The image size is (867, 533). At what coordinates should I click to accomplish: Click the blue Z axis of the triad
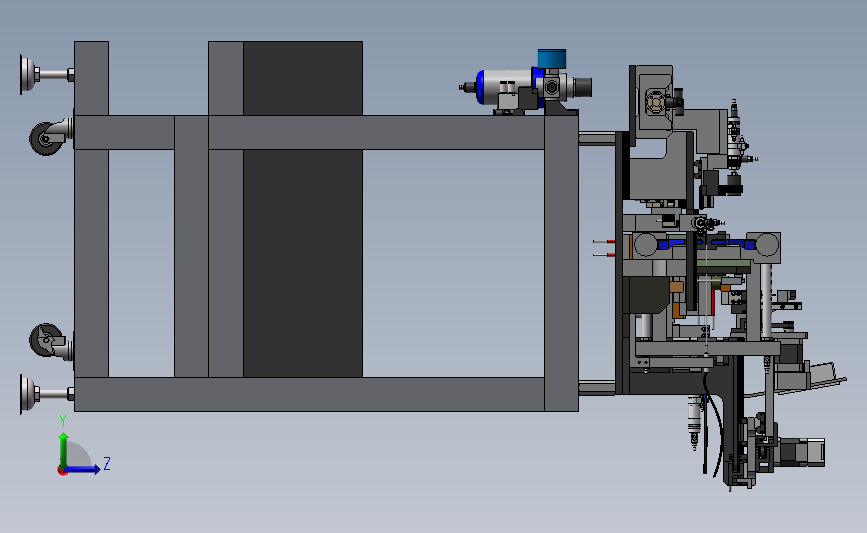[82, 469]
